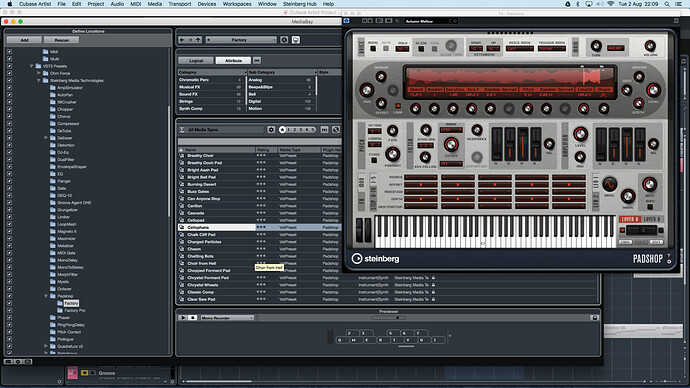This screenshot has width=690, height=388.
Task: Toggle checkbox beside the Groove Agent ONE folder
Action: (x=10, y=203)
